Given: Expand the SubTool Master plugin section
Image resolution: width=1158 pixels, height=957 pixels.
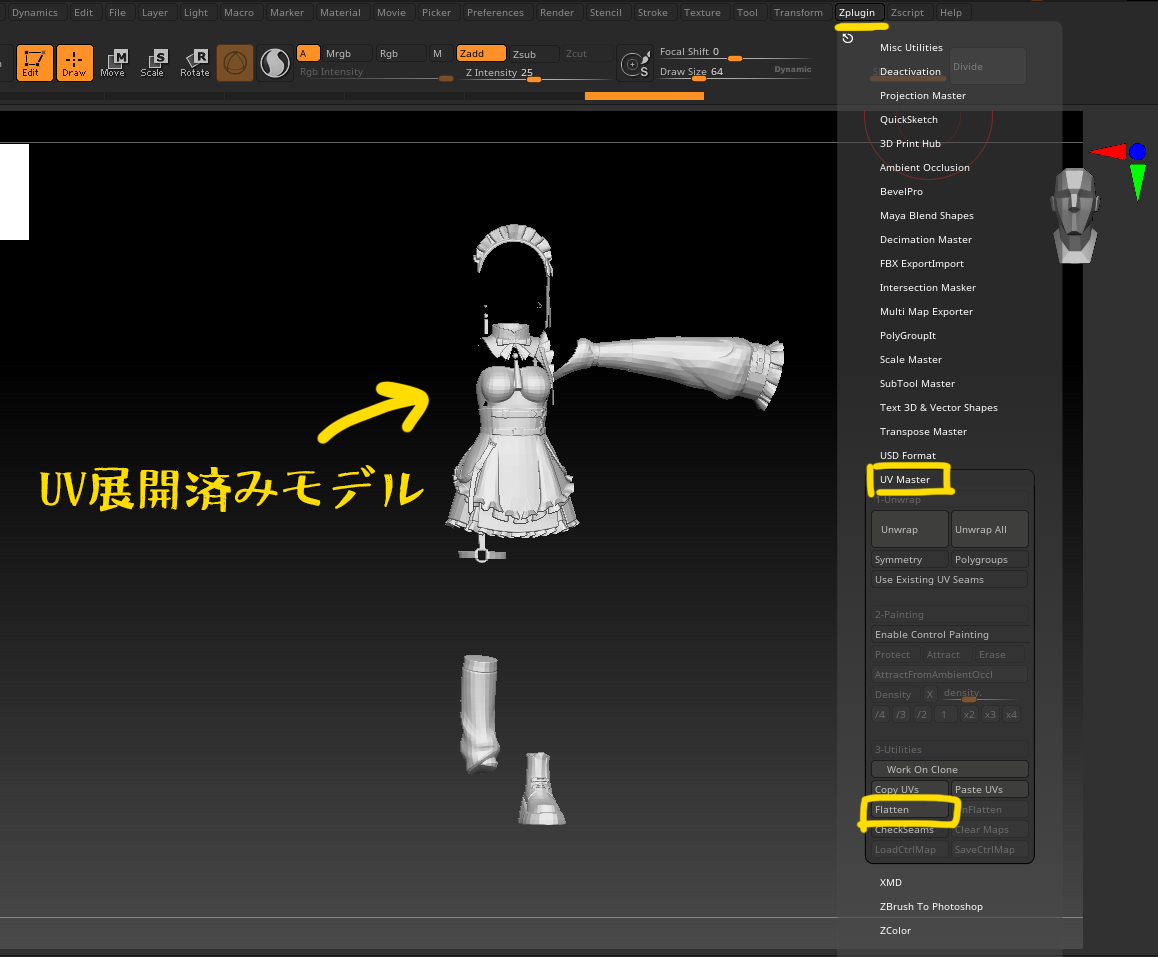Looking at the screenshot, I should 917,384.
